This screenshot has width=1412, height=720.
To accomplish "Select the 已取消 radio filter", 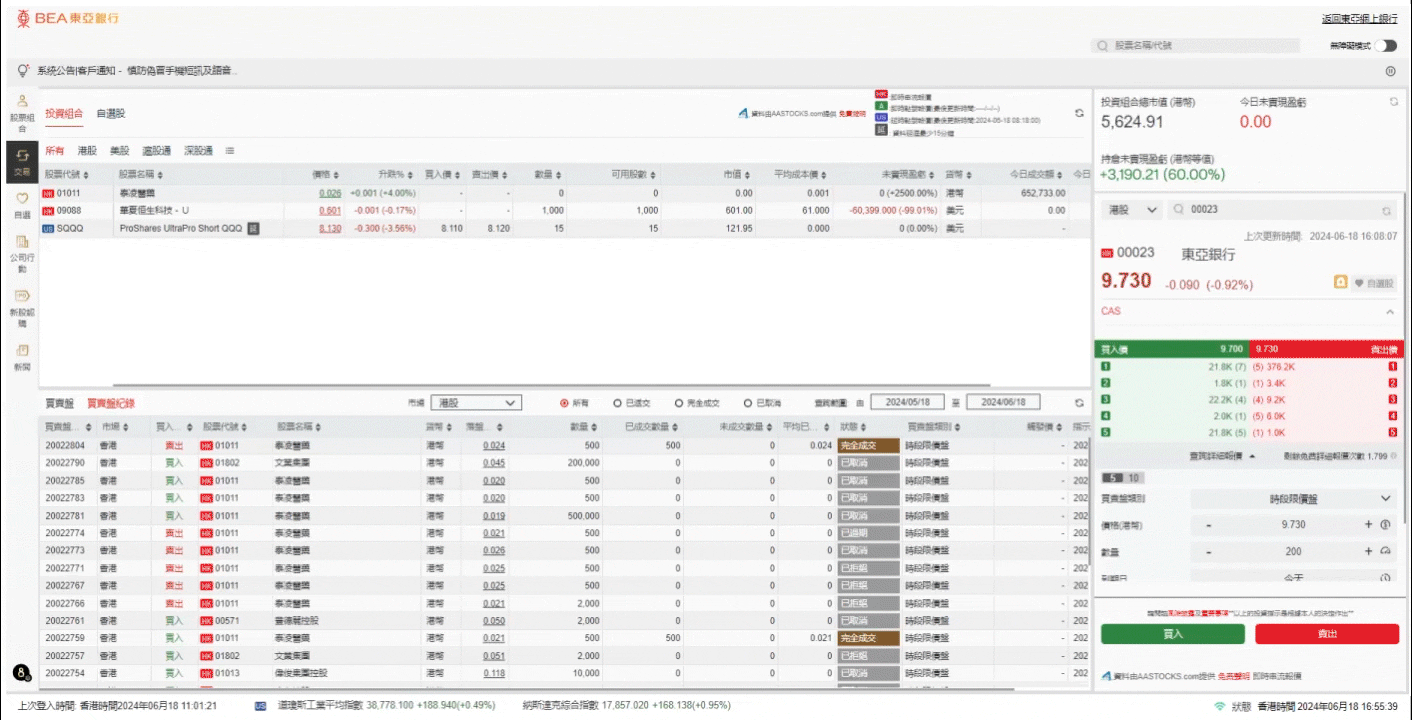I will pos(748,403).
